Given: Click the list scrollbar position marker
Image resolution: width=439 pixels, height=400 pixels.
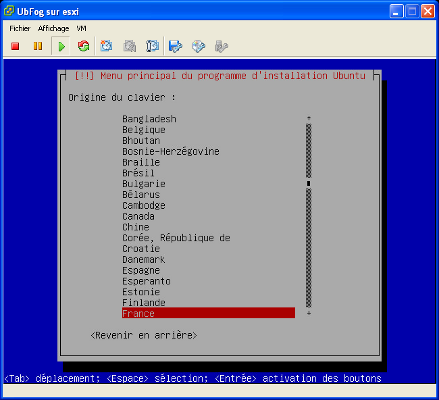Looking at the screenshot, I should tap(309, 183).
